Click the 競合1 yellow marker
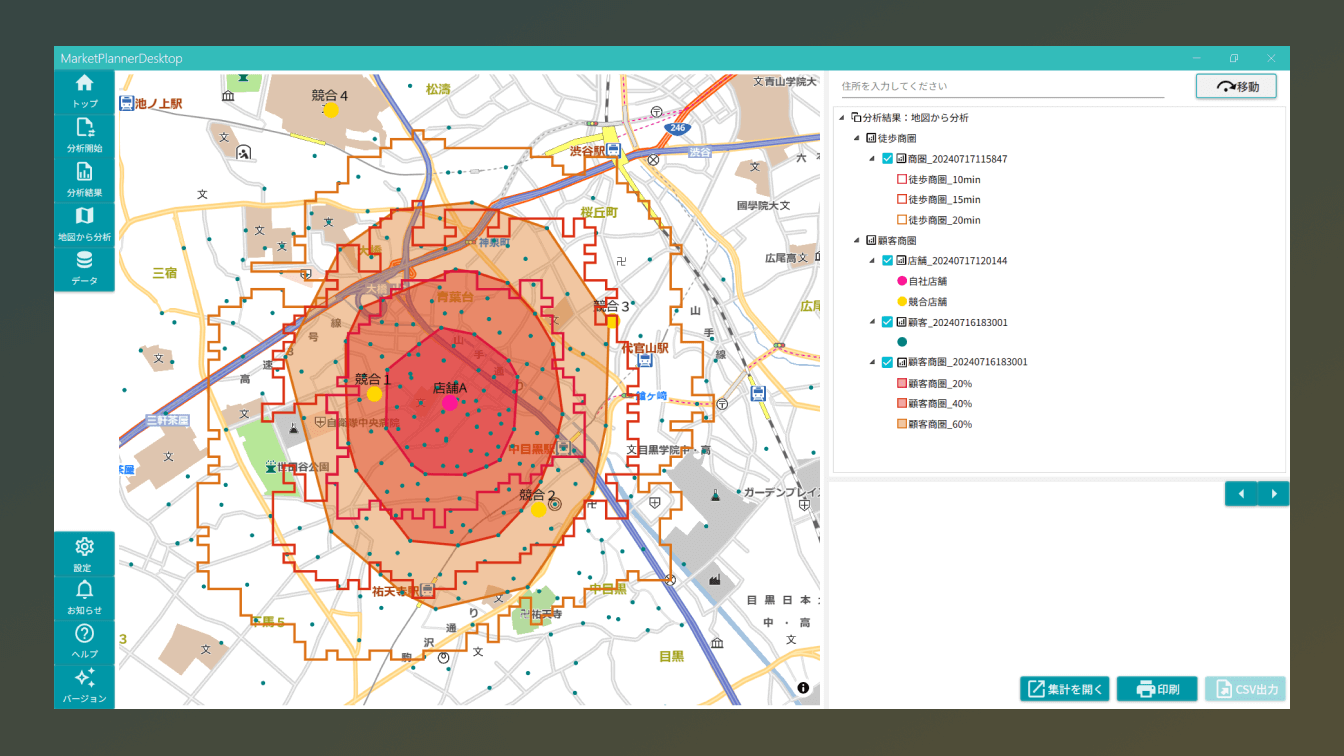Image resolution: width=1344 pixels, height=756 pixels. pyautogui.click(x=374, y=394)
